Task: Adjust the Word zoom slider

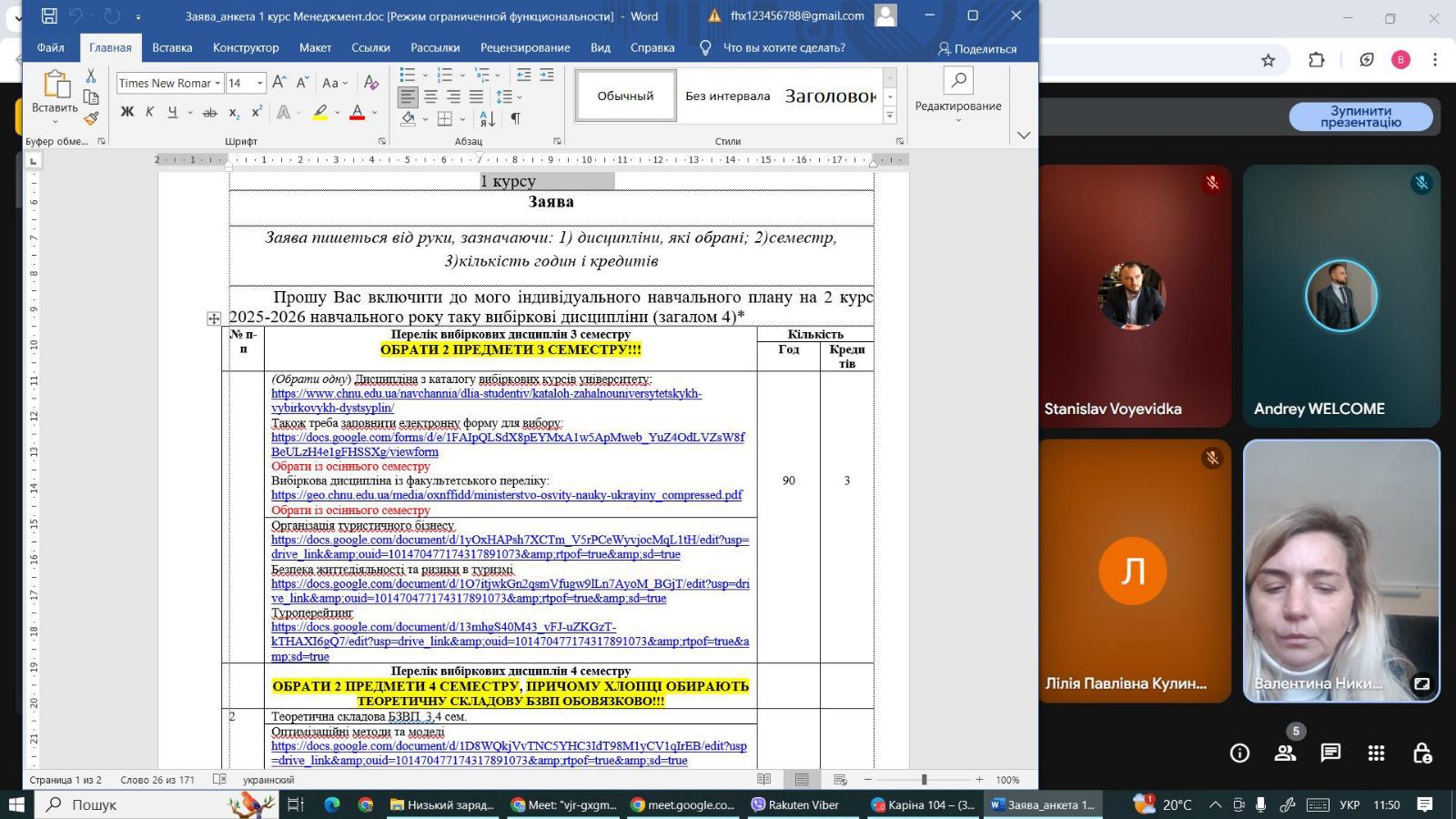Action: (x=924, y=780)
